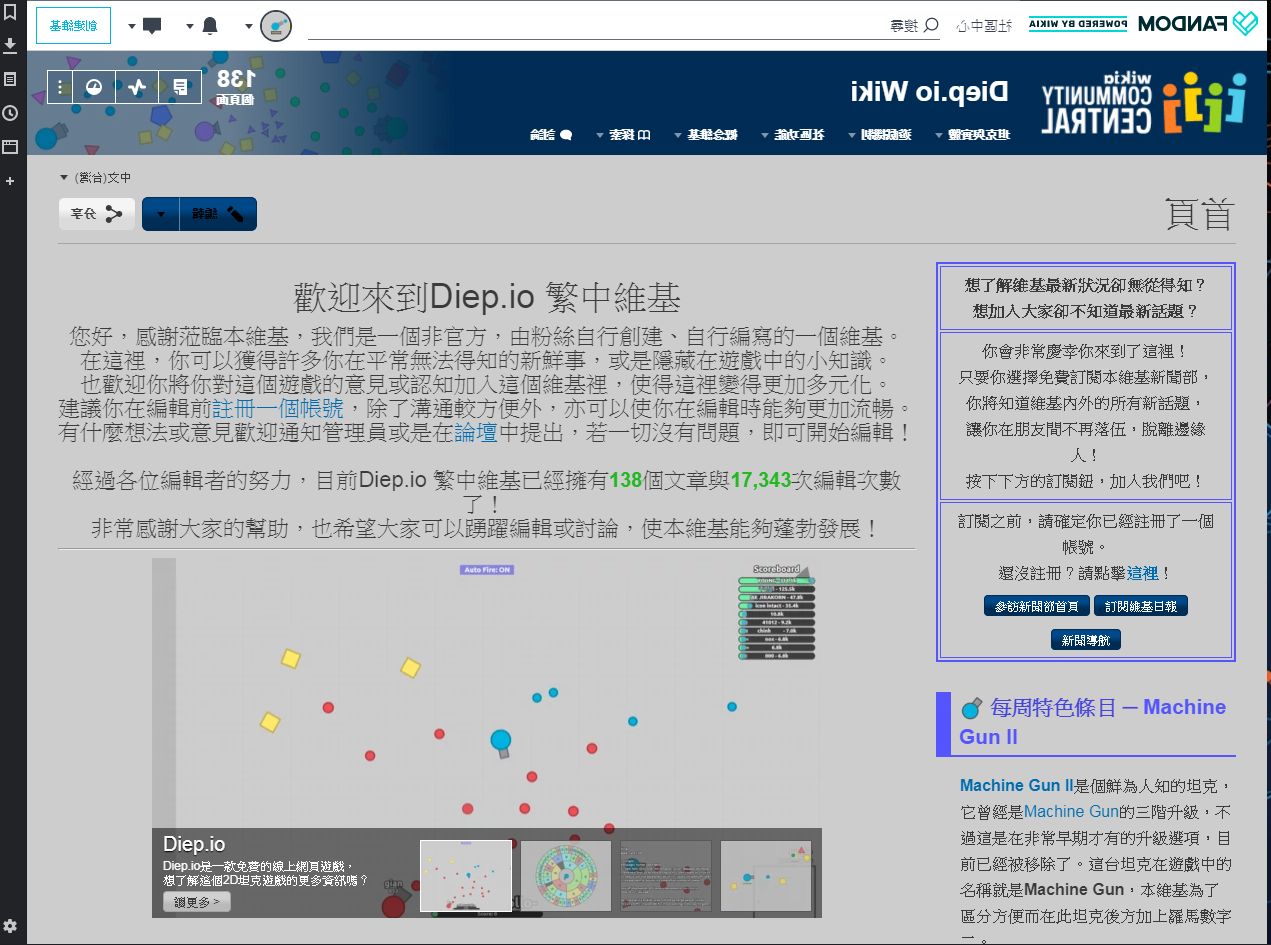The image size is (1271, 945).
Task: Click the Community Central logo
Action: pyautogui.click(x=1146, y=102)
